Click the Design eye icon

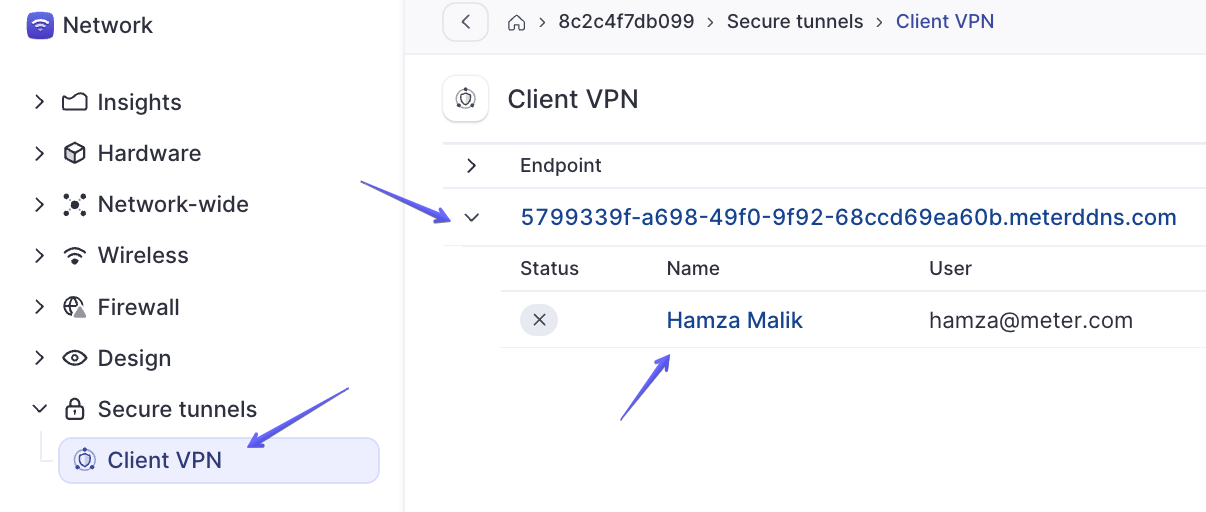pos(74,358)
